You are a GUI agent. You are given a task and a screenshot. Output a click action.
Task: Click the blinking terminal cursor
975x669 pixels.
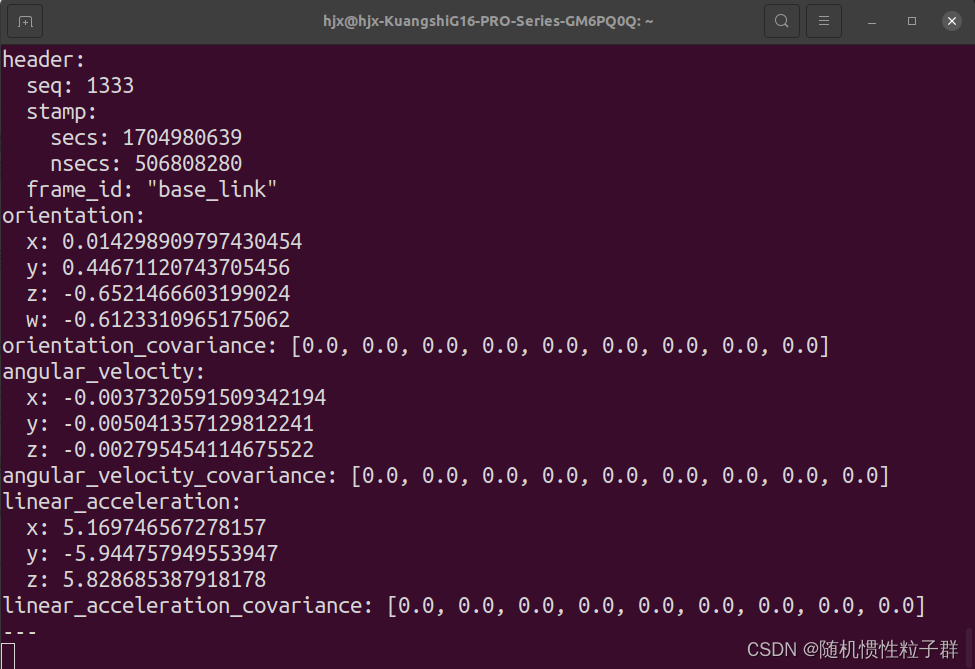(10, 654)
